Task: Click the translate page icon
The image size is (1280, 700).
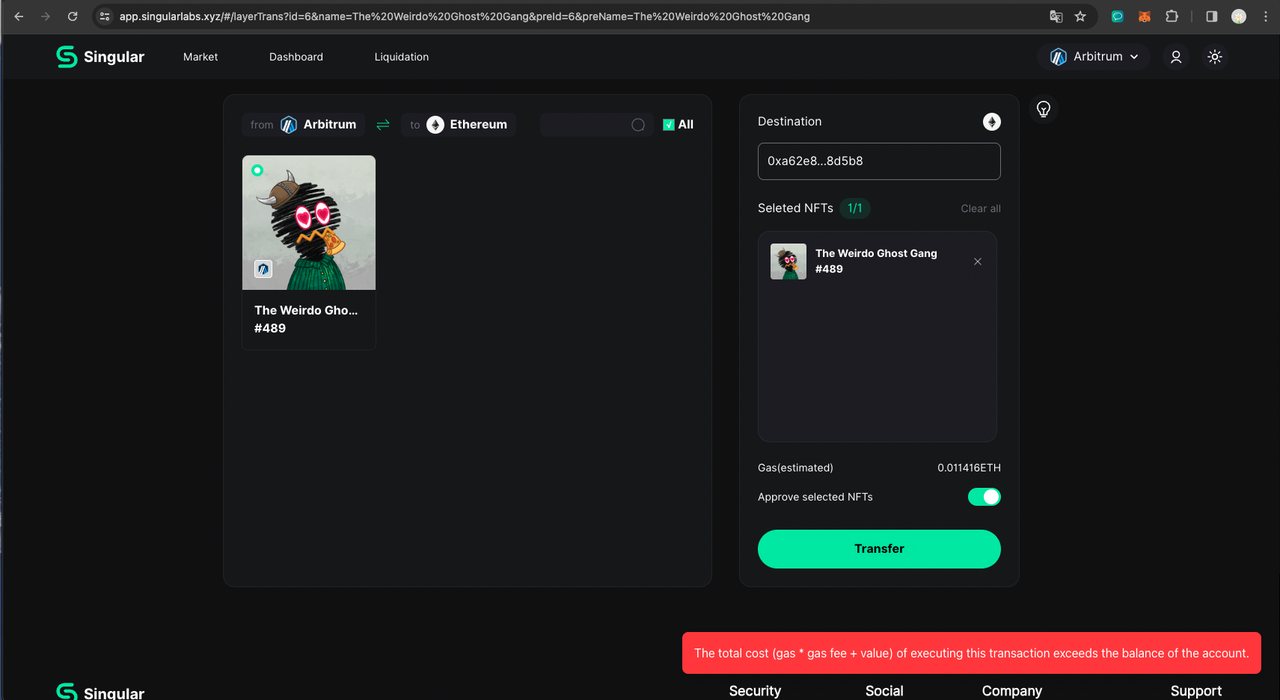Action: [1056, 17]
